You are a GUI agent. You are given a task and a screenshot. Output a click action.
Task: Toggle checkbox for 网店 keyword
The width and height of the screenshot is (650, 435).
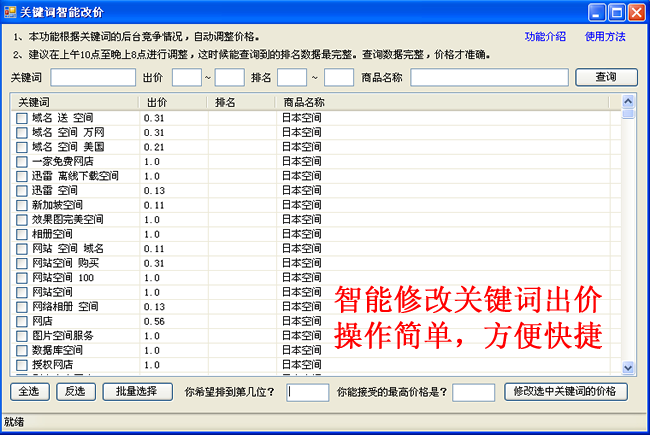click(22, 322)
